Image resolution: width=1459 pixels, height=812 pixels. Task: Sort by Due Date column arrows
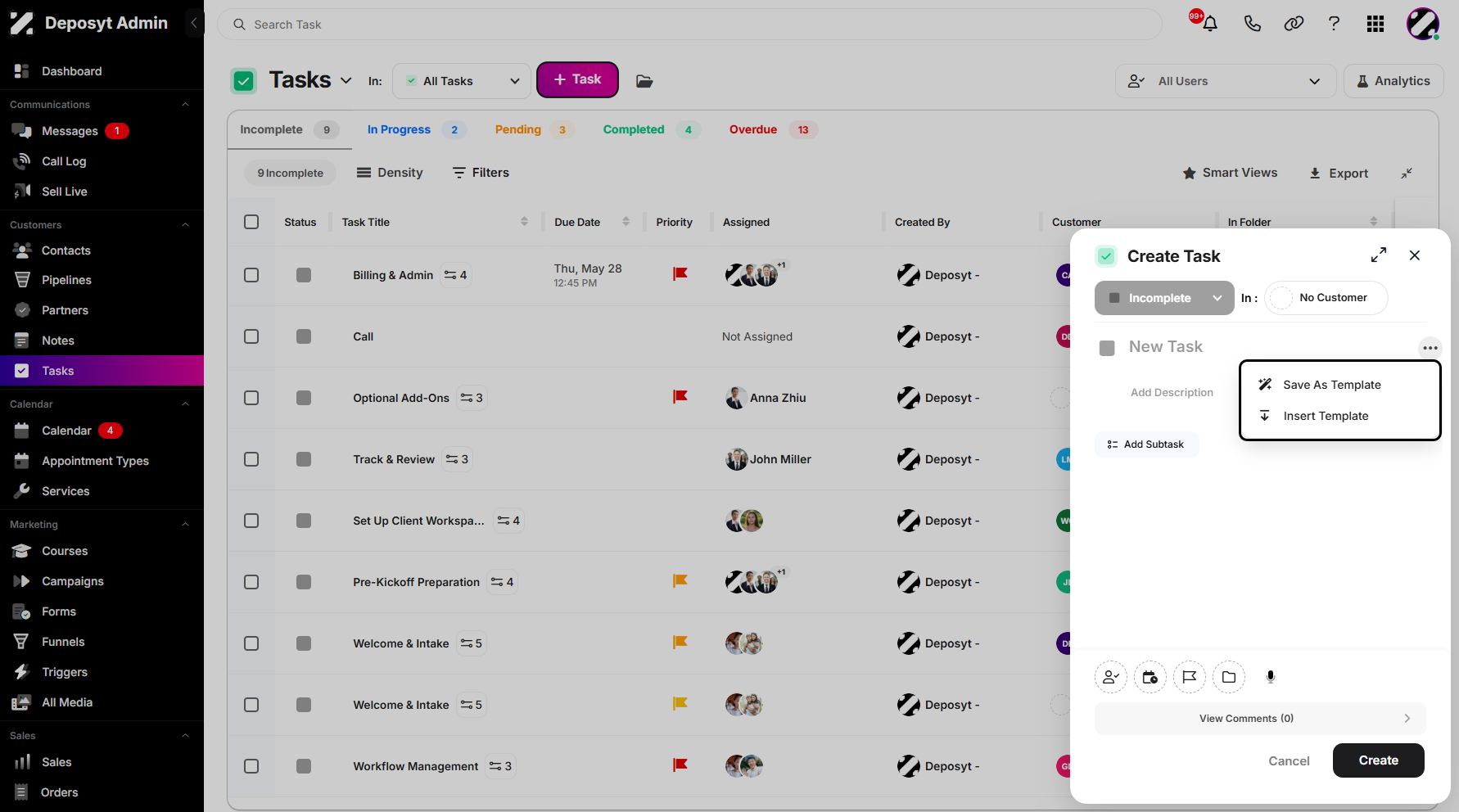(626, 222)
